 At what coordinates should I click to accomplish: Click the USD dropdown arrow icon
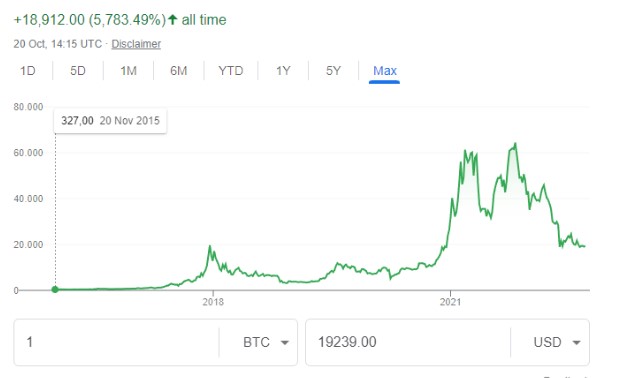(x=576, y=343)
